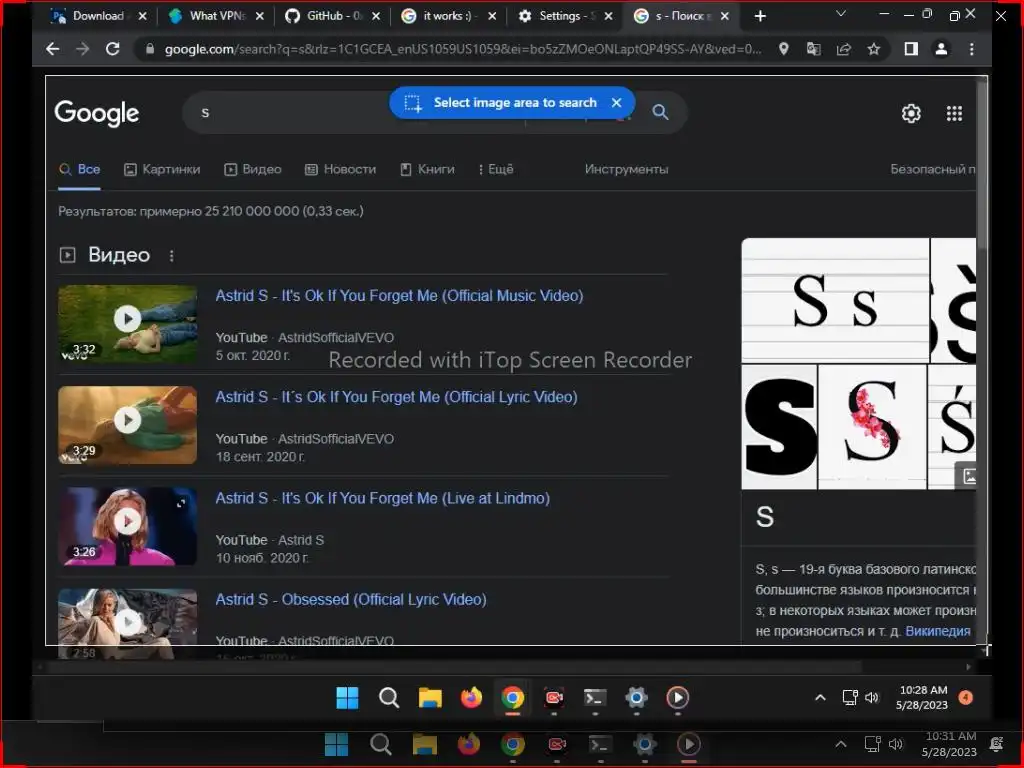1024x768 pixels.
Task: Click the Google logo
Action: [x=97, y=113]
